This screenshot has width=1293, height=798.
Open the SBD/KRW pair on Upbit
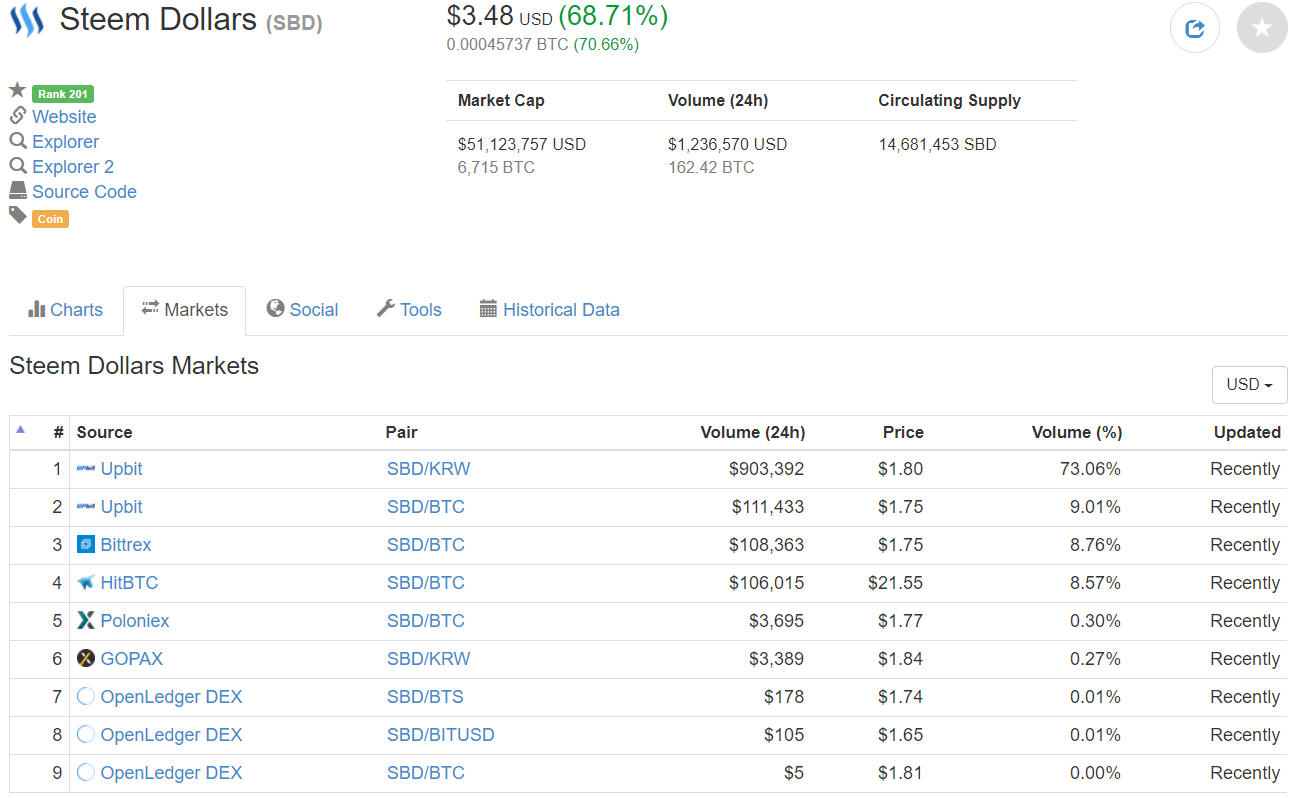(x=428, y=469)
